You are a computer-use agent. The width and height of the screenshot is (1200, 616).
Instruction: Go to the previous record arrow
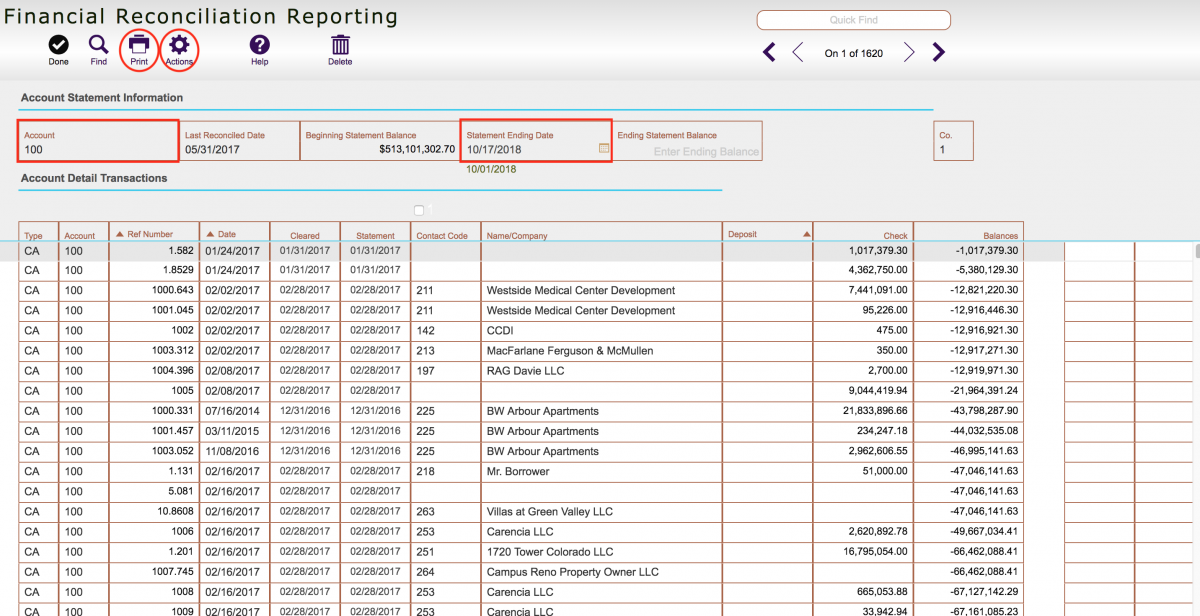pyautogui.click(x=798, y=51)
